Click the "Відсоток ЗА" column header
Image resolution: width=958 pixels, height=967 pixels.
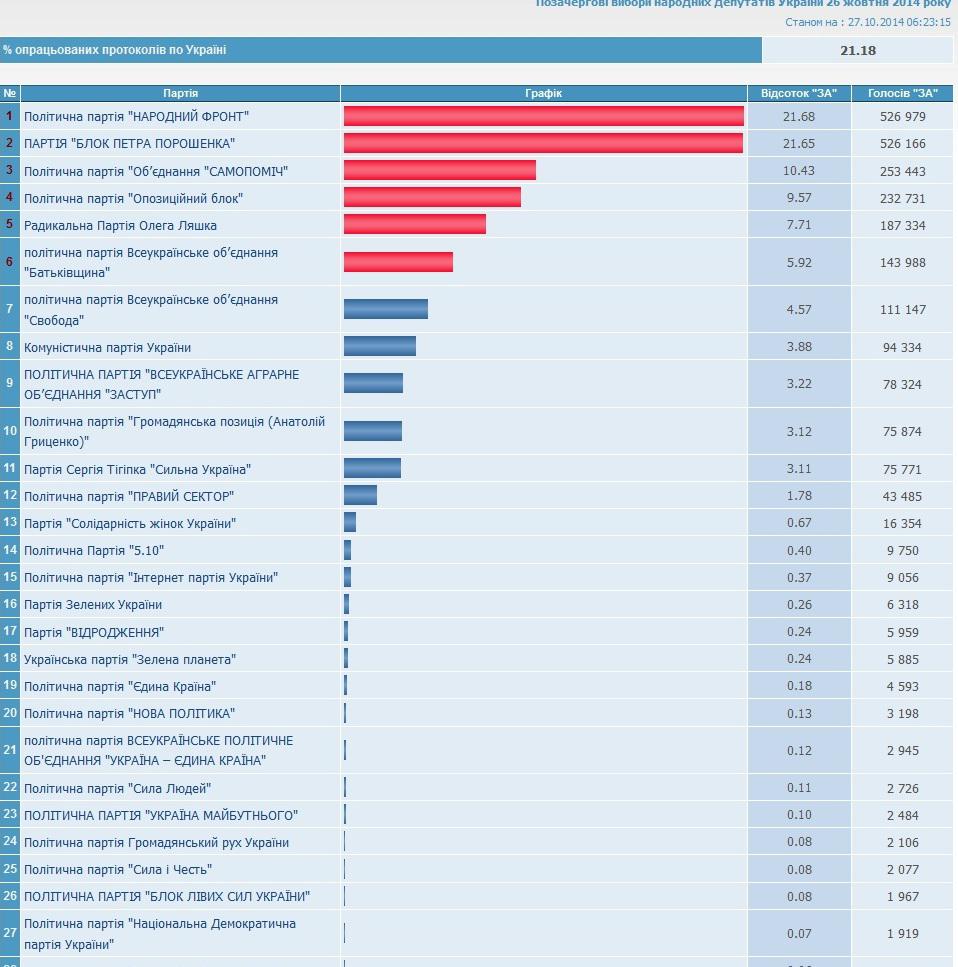pos(799,93)
